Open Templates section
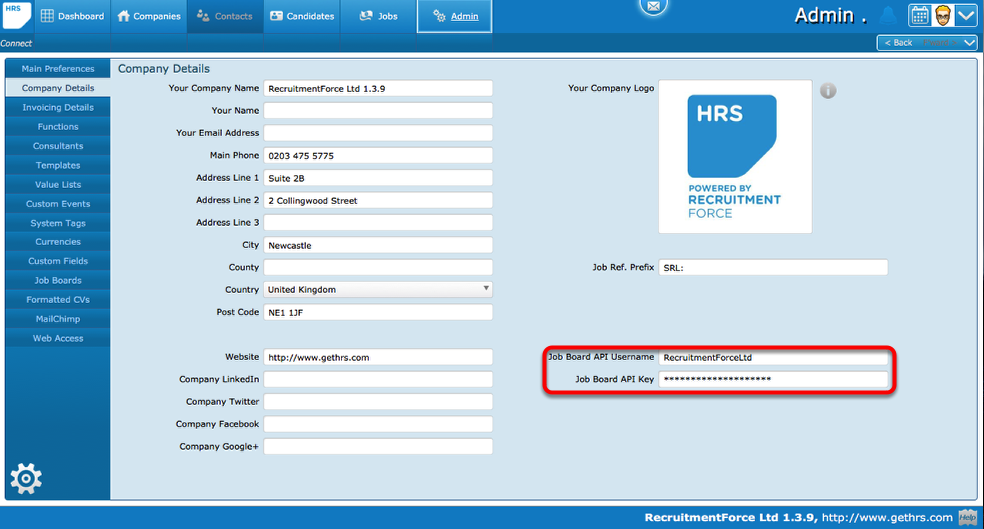The height and width of the screenshot is (529, 984). click(x=58, y=165)
